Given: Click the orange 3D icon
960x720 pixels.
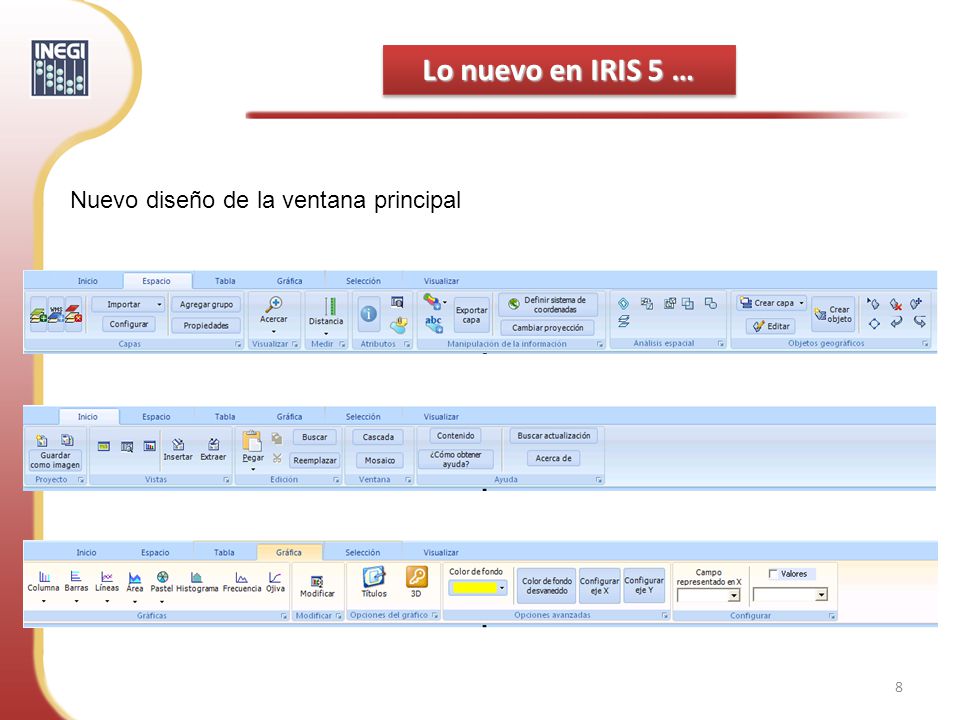Looking at the screenshot, I should (x=416, y=577).
